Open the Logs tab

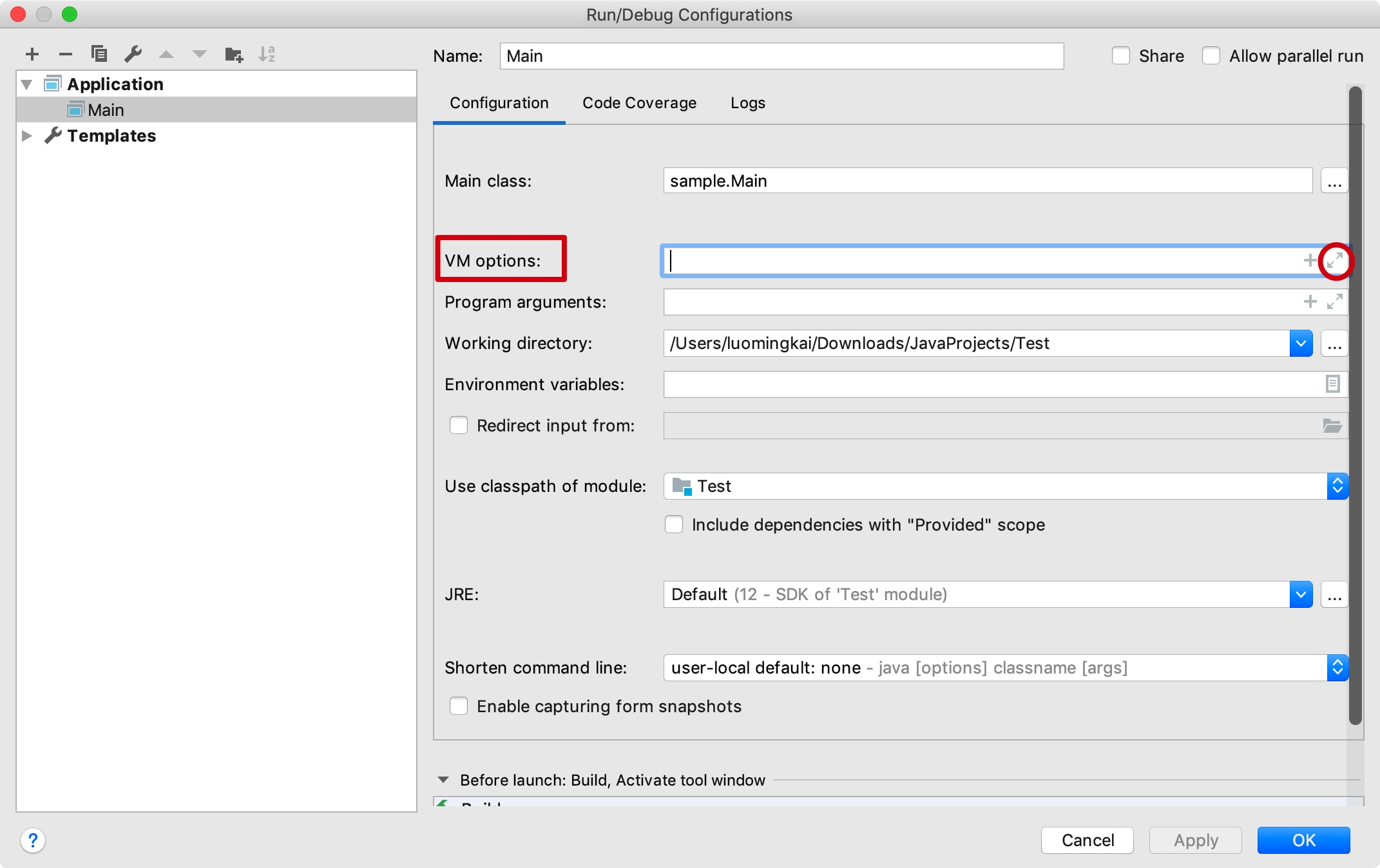point(747,103)
